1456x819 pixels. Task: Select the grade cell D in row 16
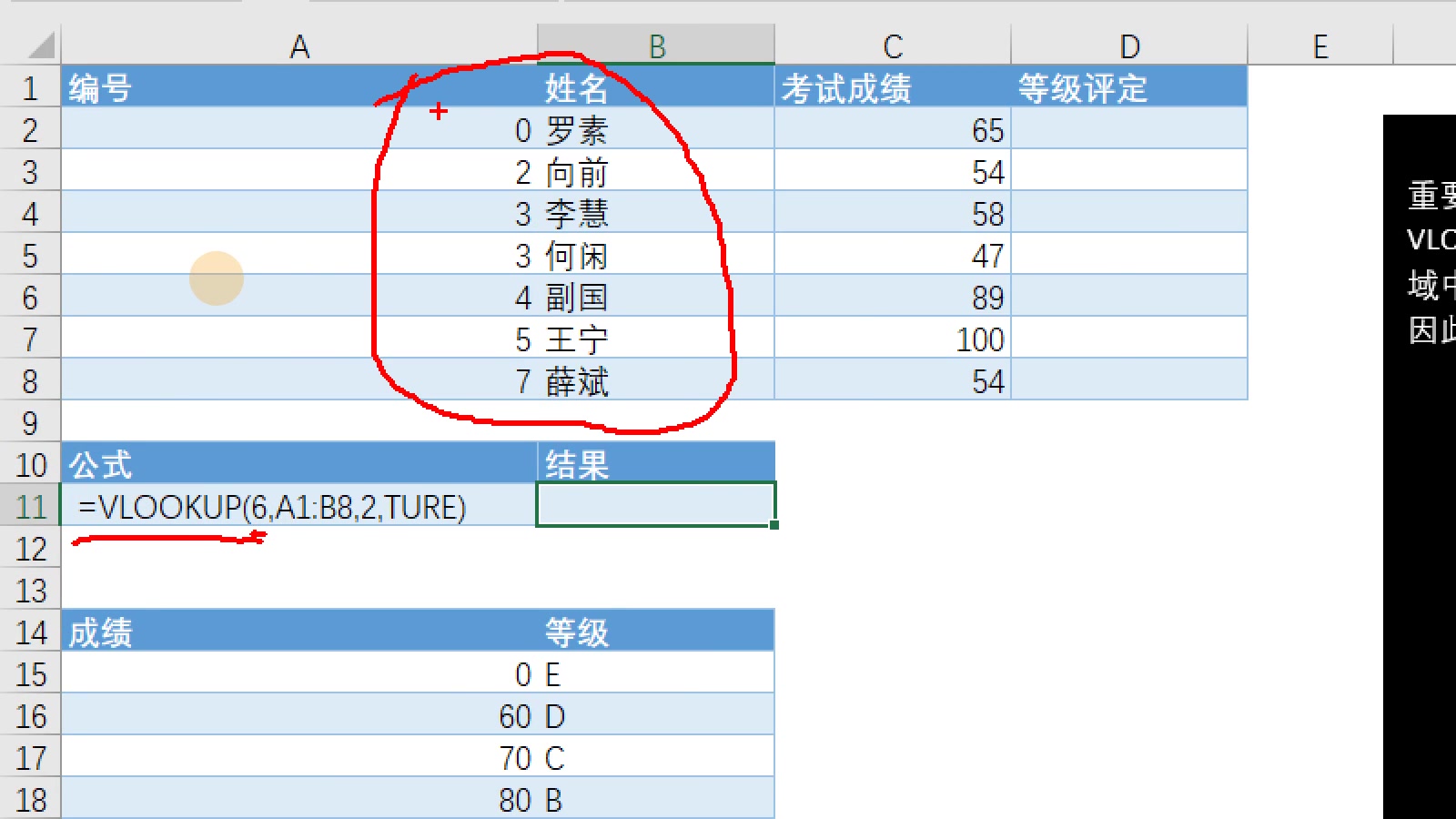pos(656,715)
